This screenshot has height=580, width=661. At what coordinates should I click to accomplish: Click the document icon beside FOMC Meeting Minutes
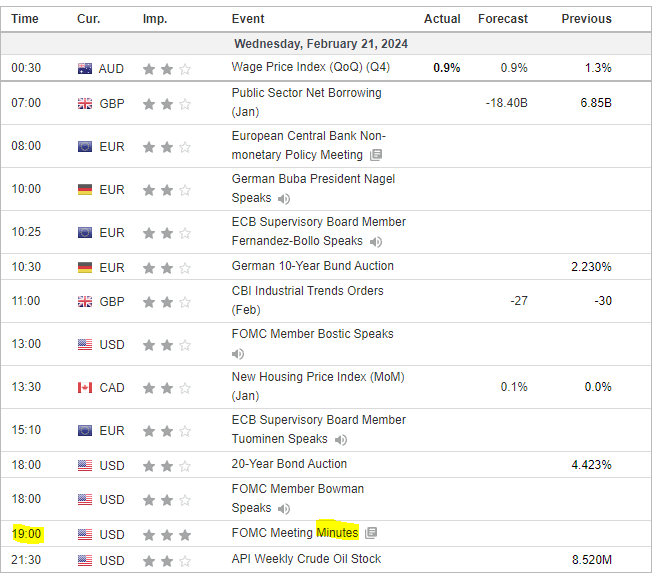click(371, 534)
